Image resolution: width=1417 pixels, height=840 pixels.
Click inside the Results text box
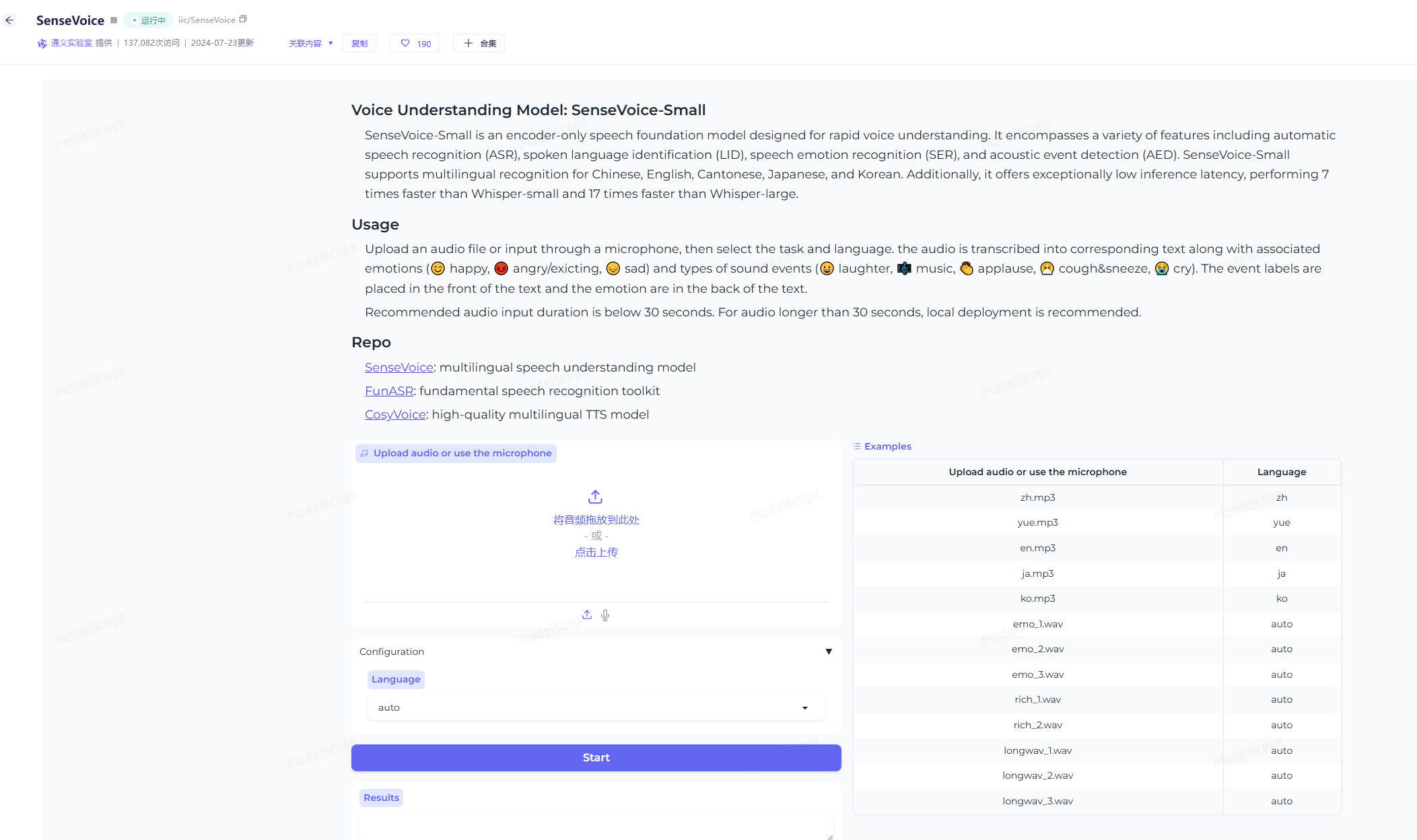pos(596,826)
